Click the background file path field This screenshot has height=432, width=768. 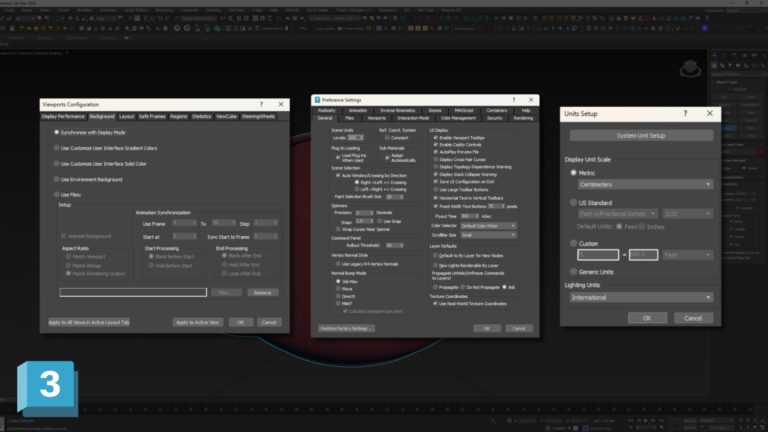coord(133,292)
